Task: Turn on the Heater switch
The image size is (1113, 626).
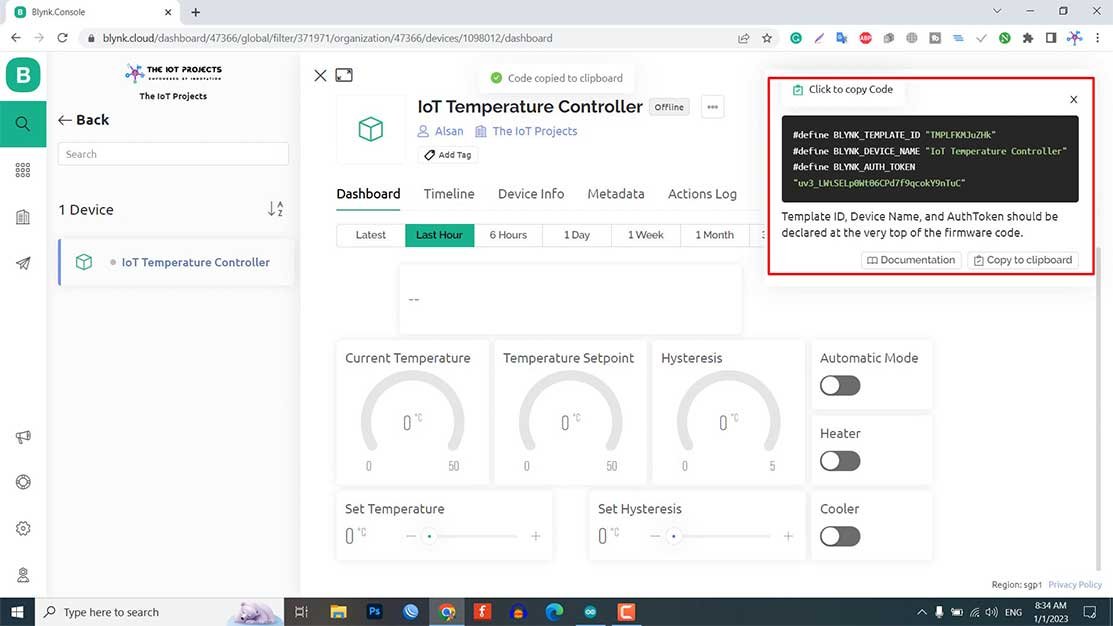Action: pos(839,461)
